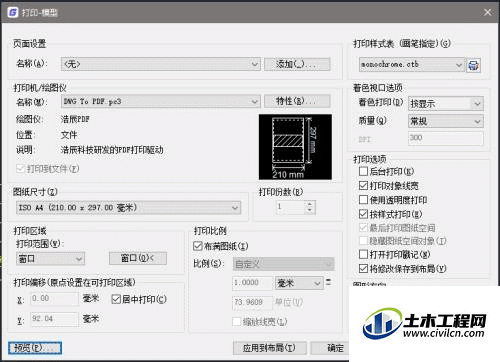
Task: Click the Y offset 92.04 field
Action: [55, 319]
